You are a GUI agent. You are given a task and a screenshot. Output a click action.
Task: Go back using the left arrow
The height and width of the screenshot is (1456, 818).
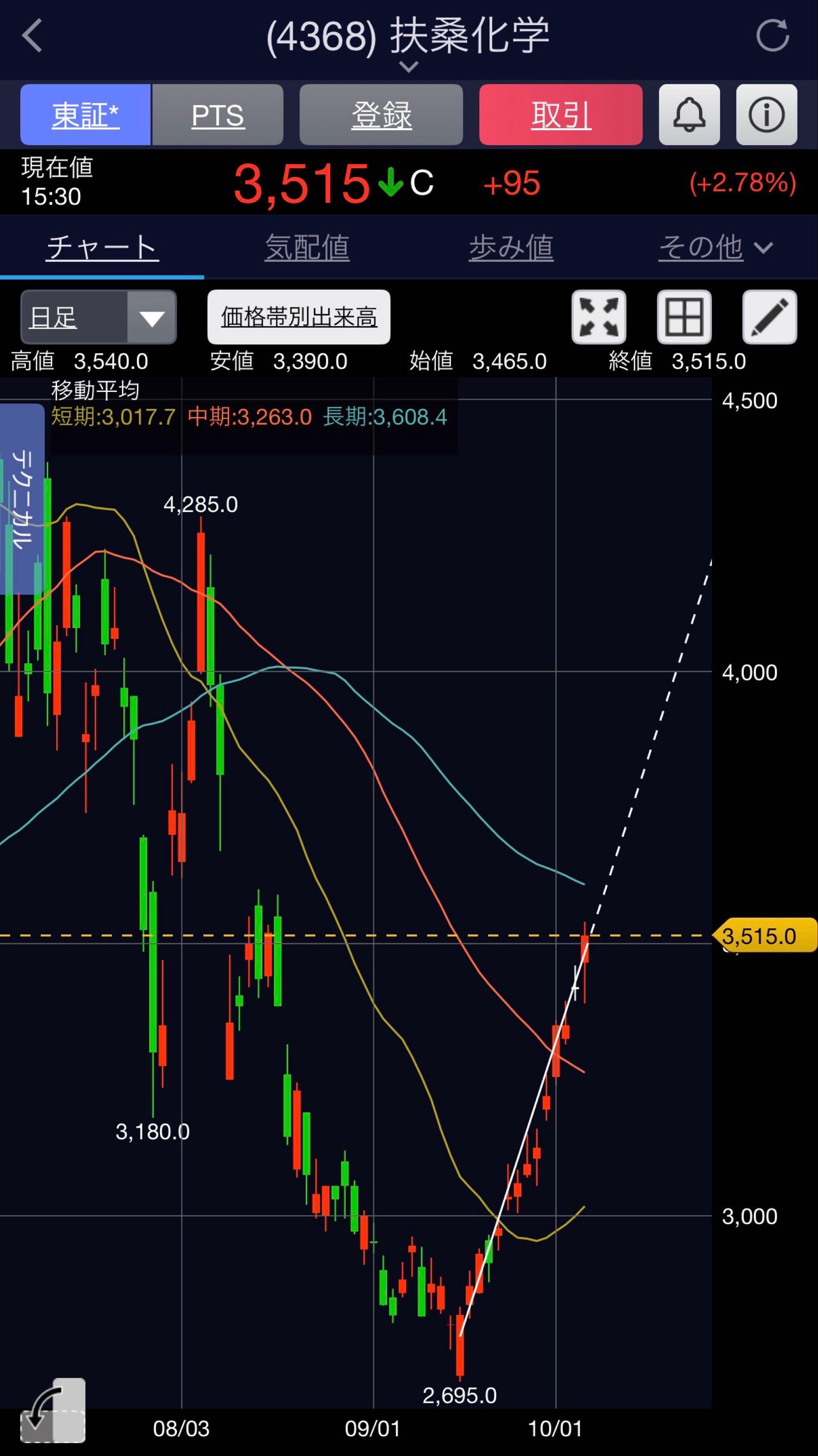(x=32, y=36)
